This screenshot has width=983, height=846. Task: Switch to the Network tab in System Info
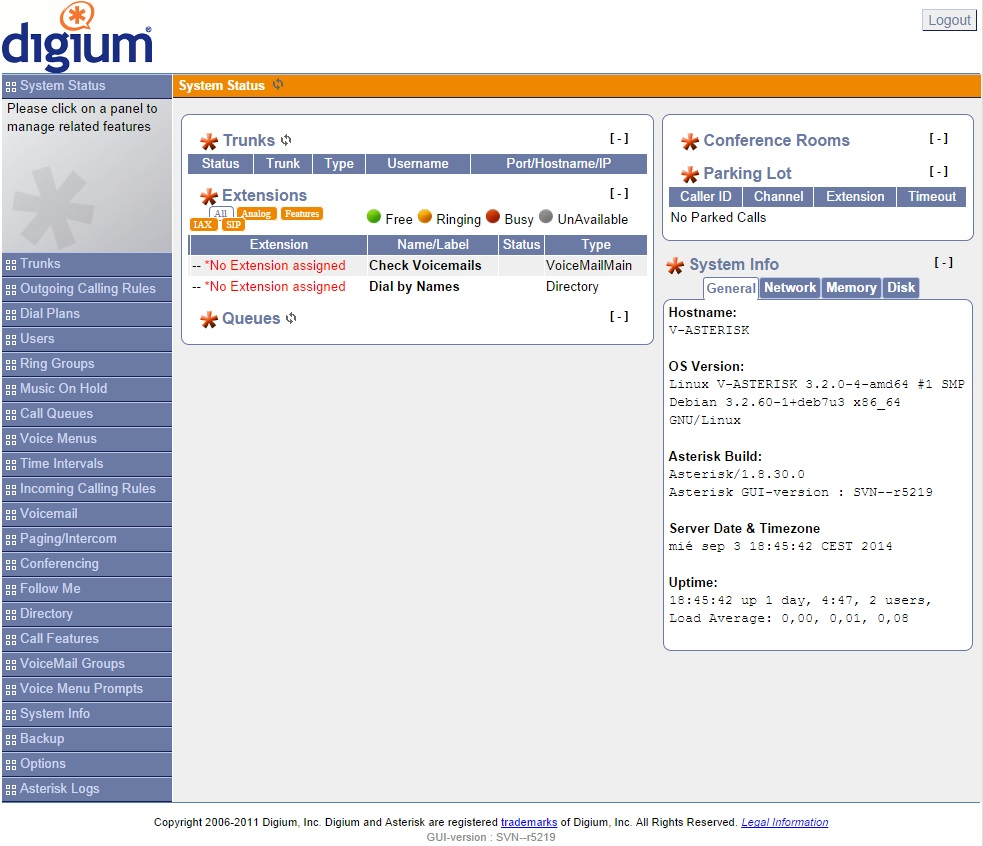pyautogui.click(x=790, y=288)
